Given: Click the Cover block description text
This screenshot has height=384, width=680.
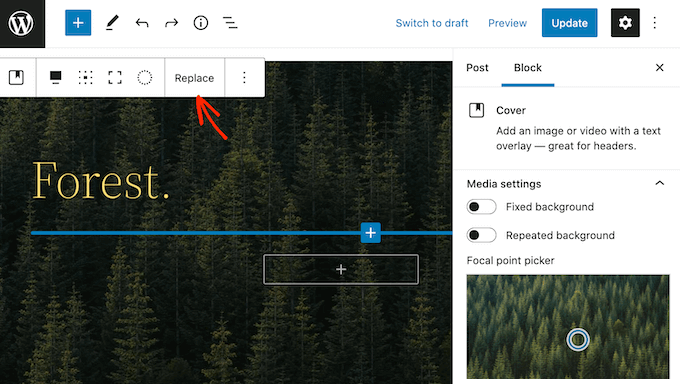Looking at the screenshot, I should pos(579,138).
